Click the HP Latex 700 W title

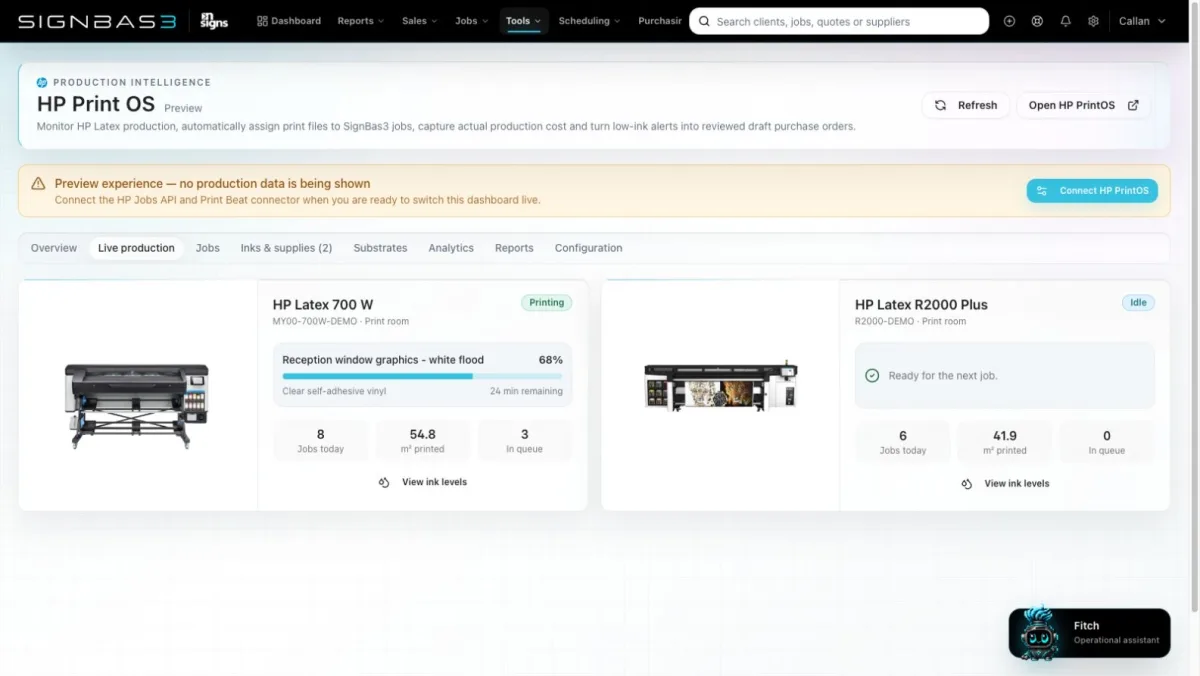(323, 305)
